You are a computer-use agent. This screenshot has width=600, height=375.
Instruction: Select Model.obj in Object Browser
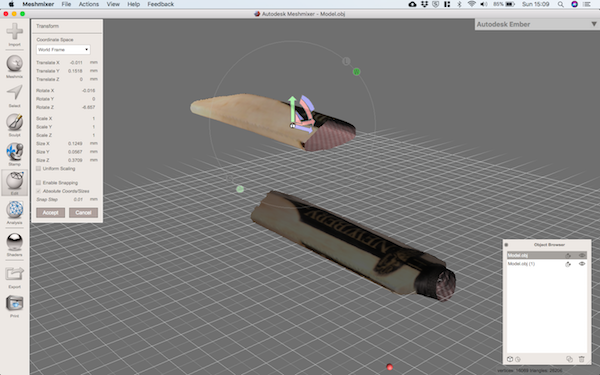pyautogui.click(x=547, y=255)
